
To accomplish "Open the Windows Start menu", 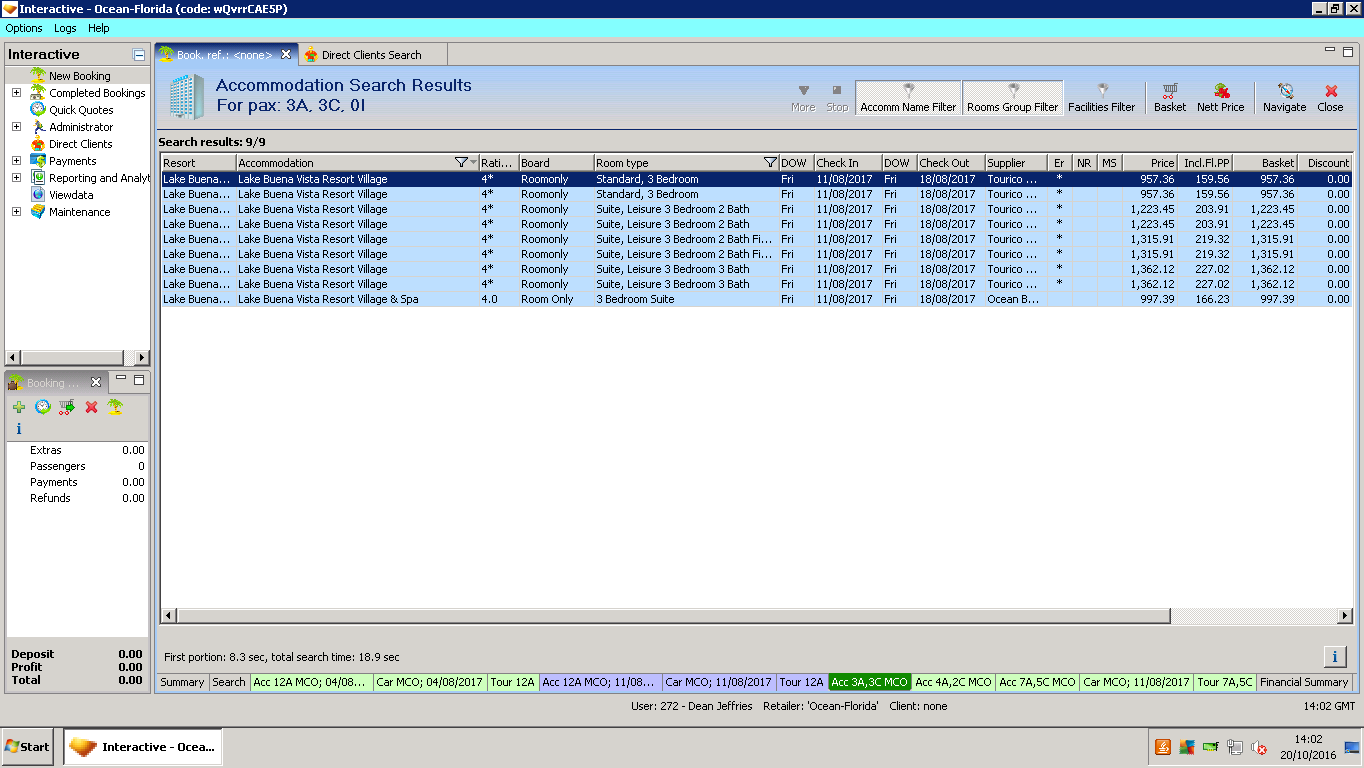I will [x=28, y=746].
